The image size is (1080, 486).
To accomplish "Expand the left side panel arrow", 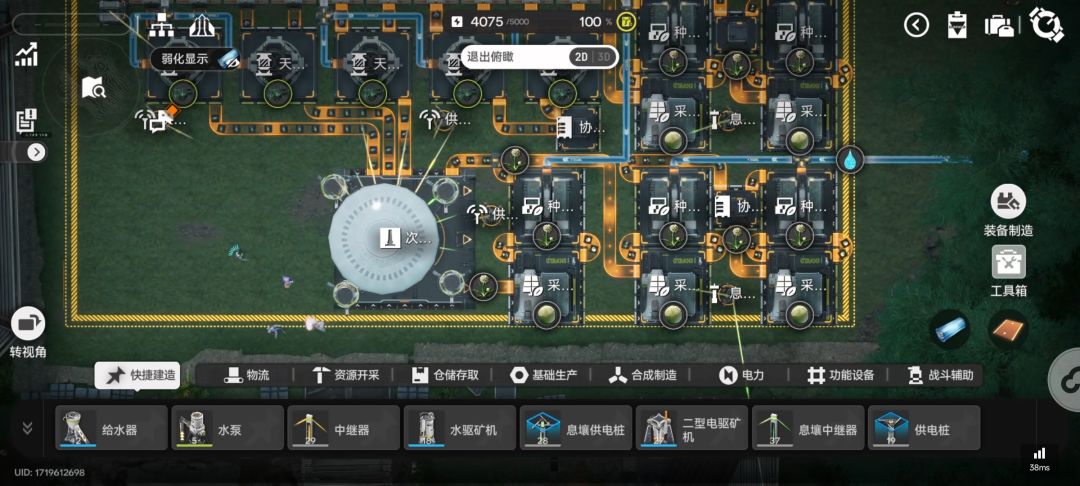I will coord(36,152).
